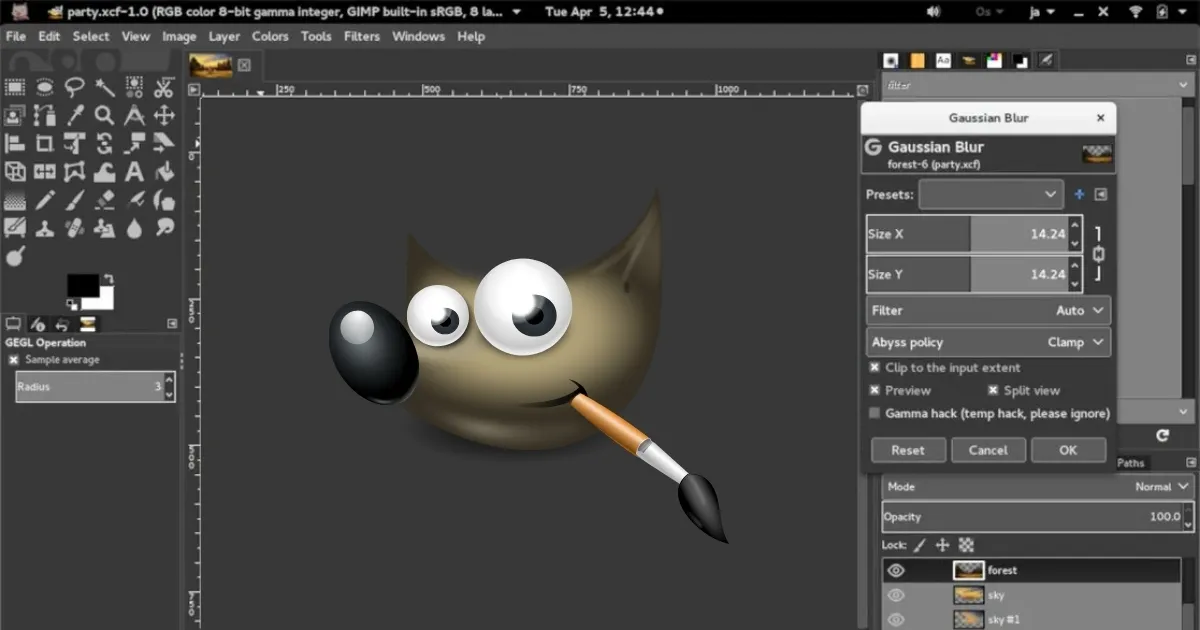Select the Smudge tool
1200x630 pixels.
click(x=165, y=229)
